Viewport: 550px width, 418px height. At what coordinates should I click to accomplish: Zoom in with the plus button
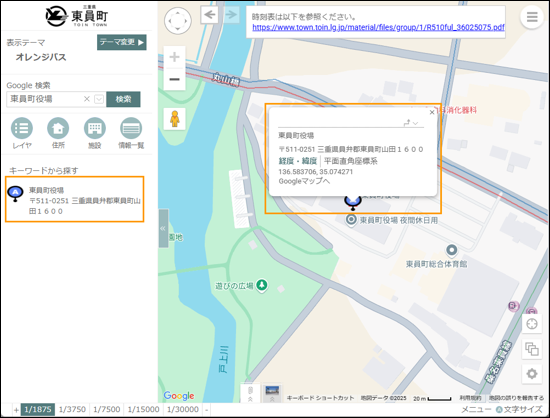[174, 57]
